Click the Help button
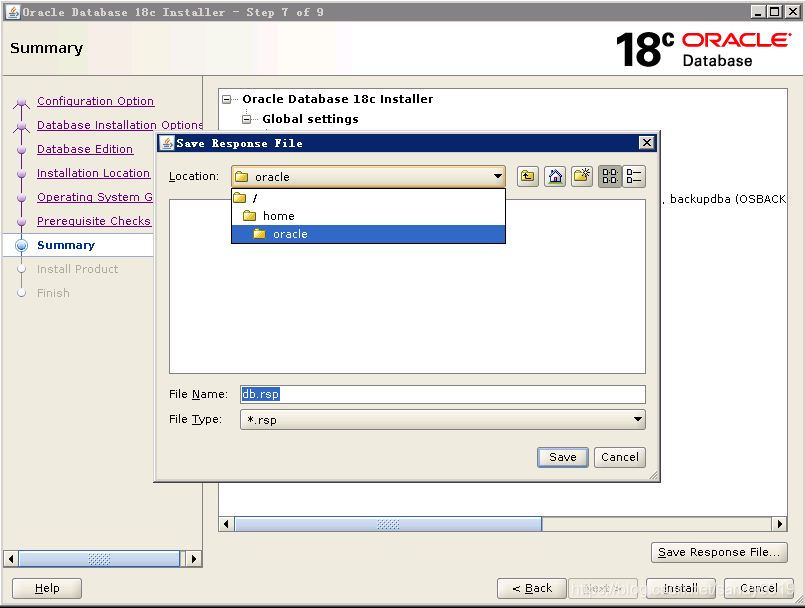This screenshot has width=805, height=608. tap(47, 588)
